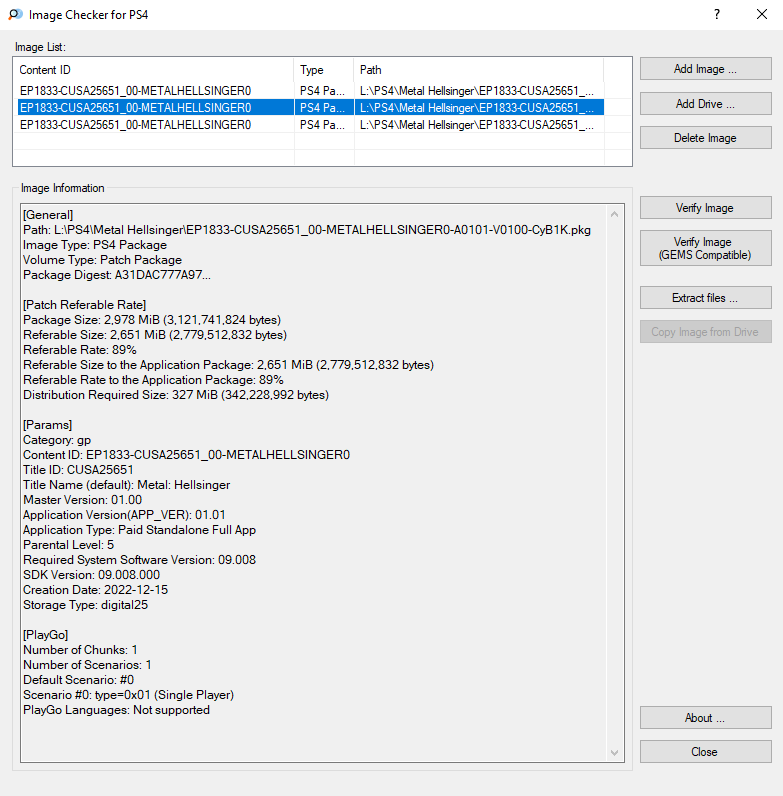The width and height of the screenshot is (783, 796).
Task: Click the Add Image button
Action: 705,69
